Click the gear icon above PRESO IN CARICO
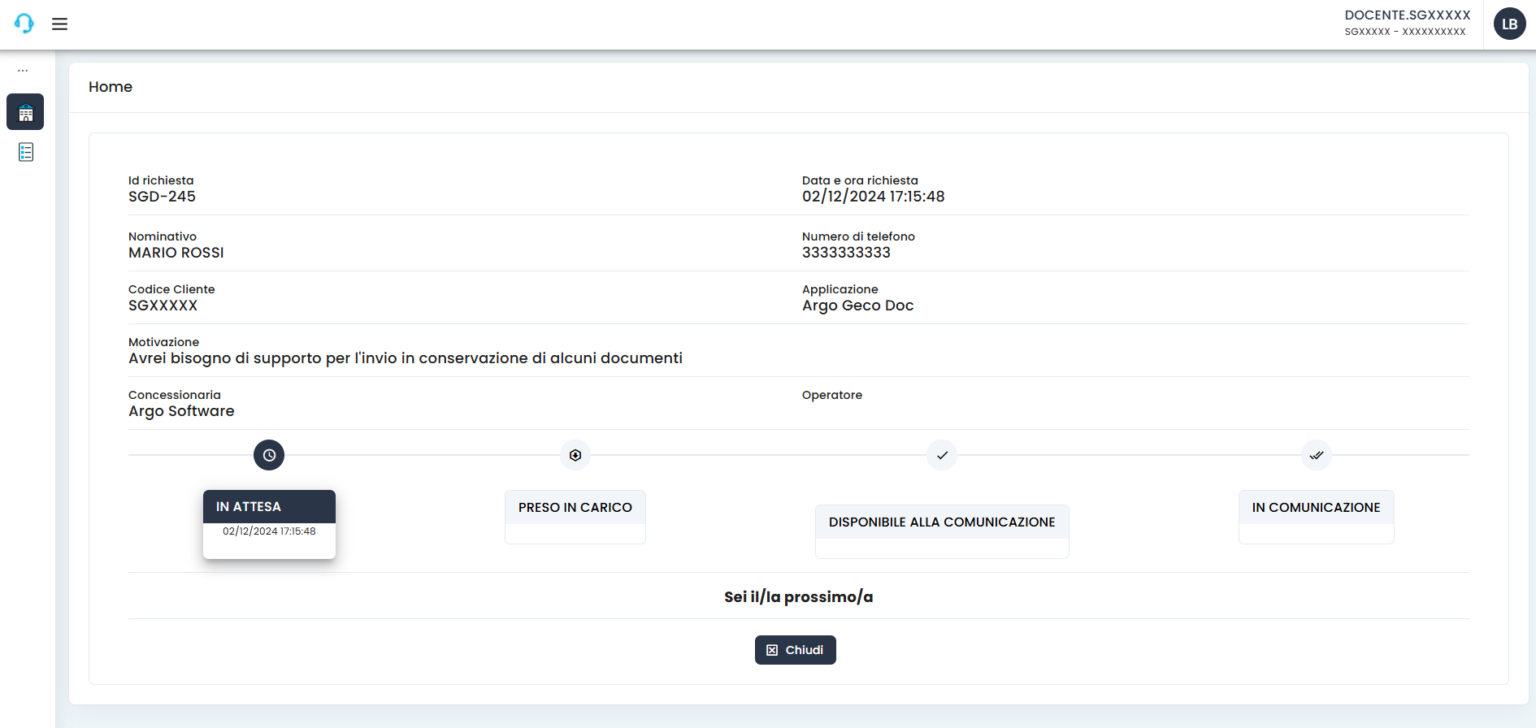The height and width of the screenshot is (728, 1536). pos(575,454)
